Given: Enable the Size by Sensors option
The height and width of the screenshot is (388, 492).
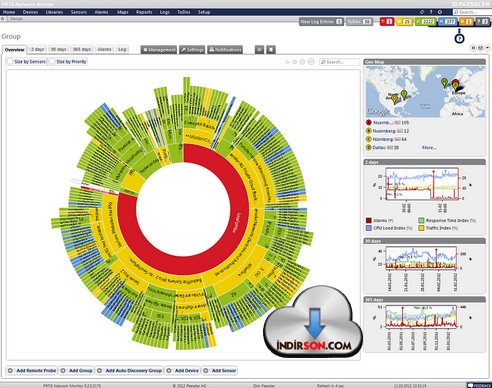Looking at the screenshot, I should click(26, 62).
